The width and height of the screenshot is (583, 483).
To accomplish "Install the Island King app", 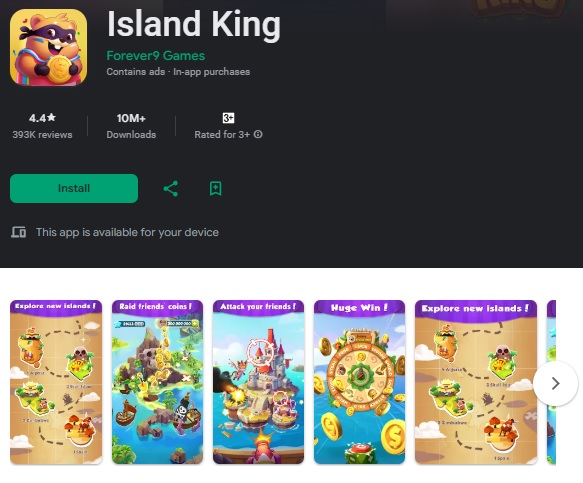I will (74, 189).
